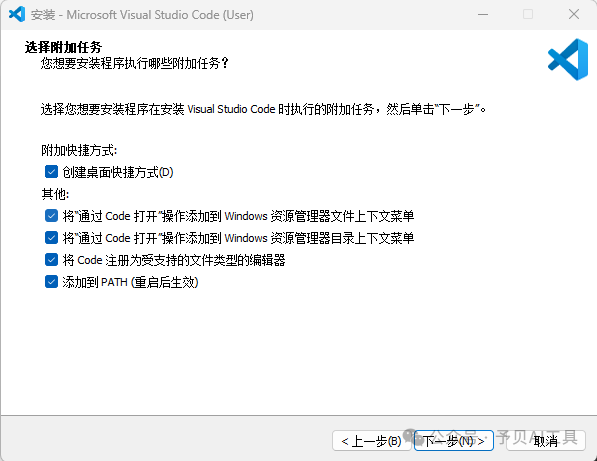Cancel setup with the 取消 button
Image resolution: width=597 pixels, height=461 pixels.
pos(546,441)
